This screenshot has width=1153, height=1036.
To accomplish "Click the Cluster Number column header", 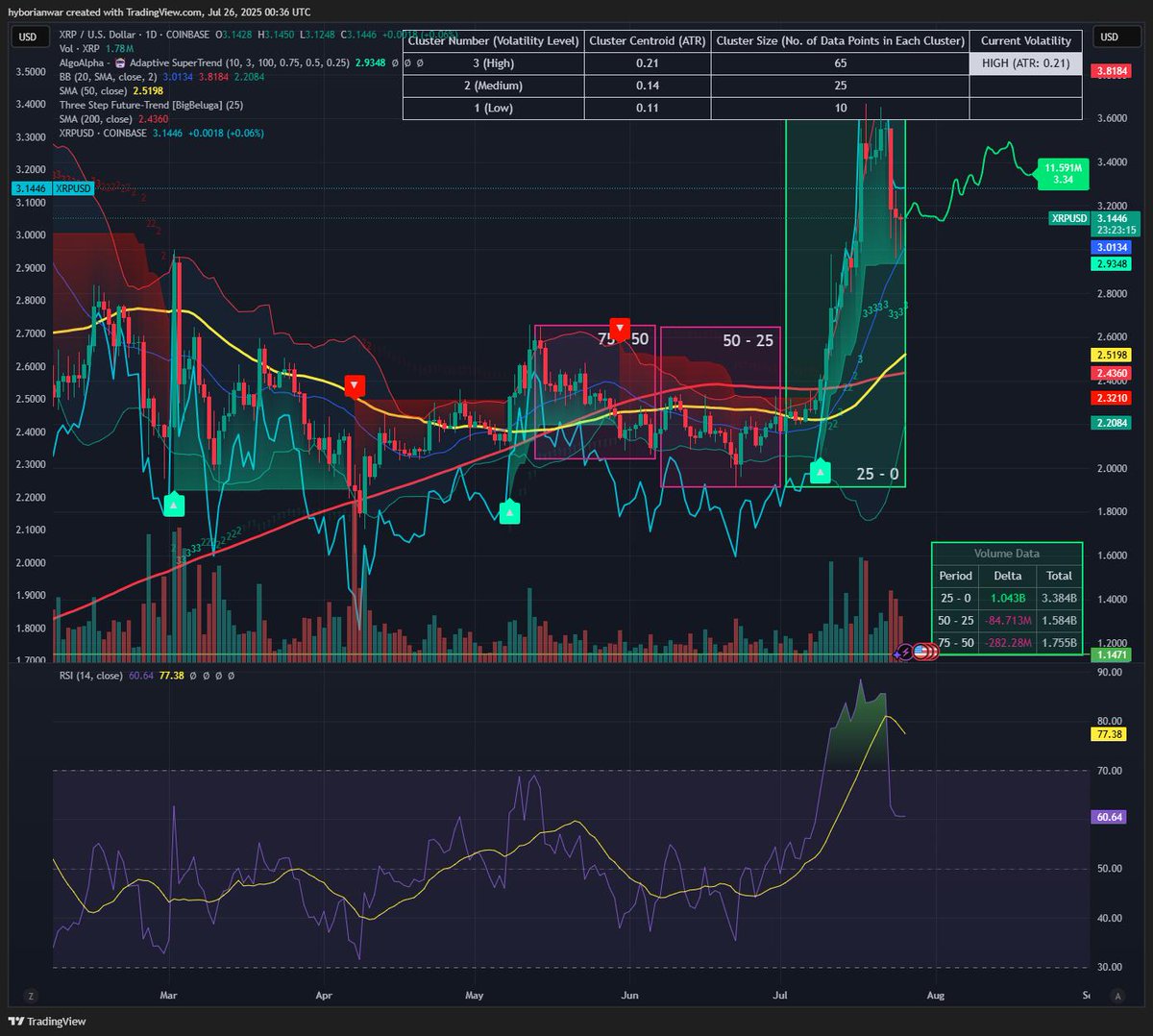I will click(493, 41).
